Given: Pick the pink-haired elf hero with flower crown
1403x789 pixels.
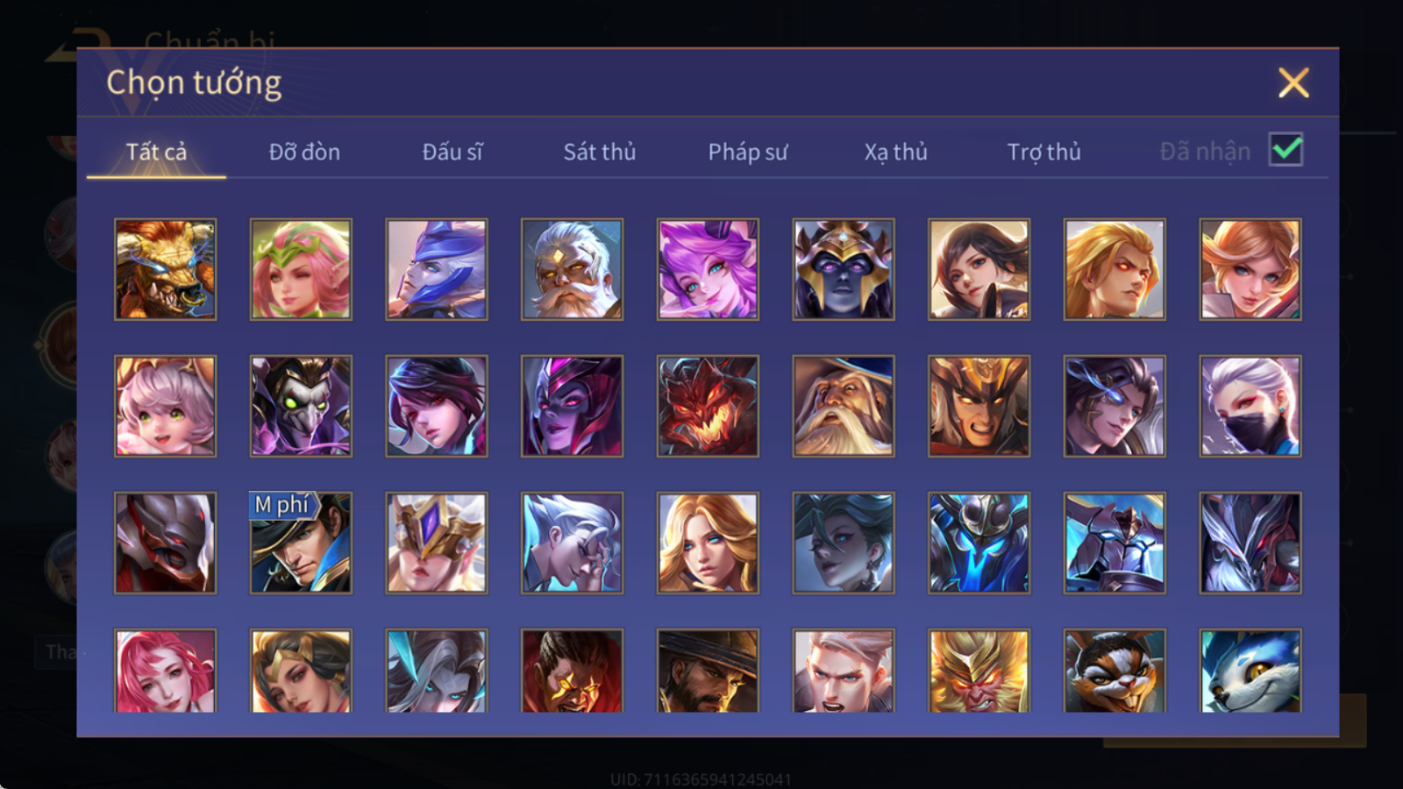Looking at the screenshot, I should tap(301, 269).
